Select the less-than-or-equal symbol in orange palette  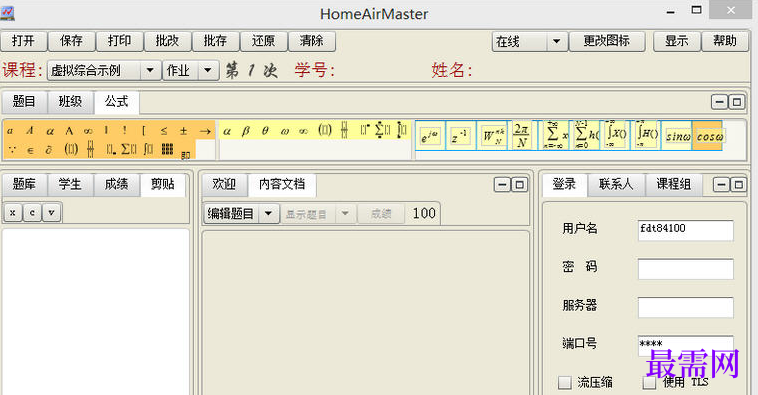coord(164,131)
